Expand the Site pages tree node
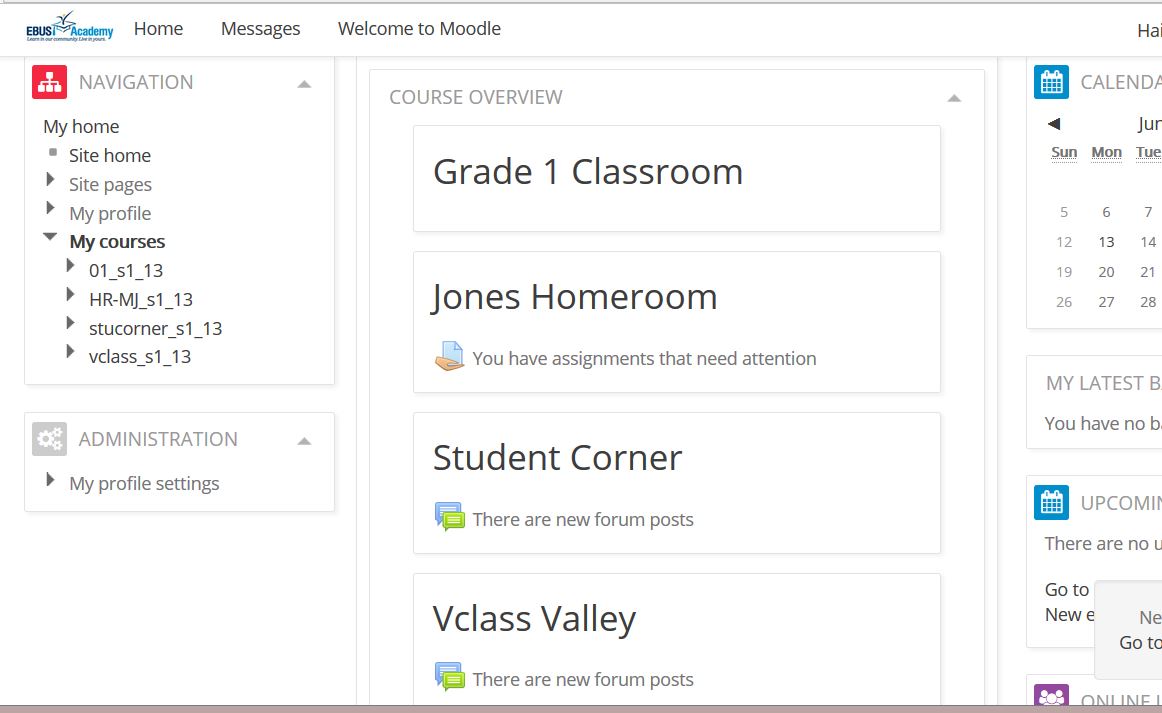 click(x=50, y=179)
